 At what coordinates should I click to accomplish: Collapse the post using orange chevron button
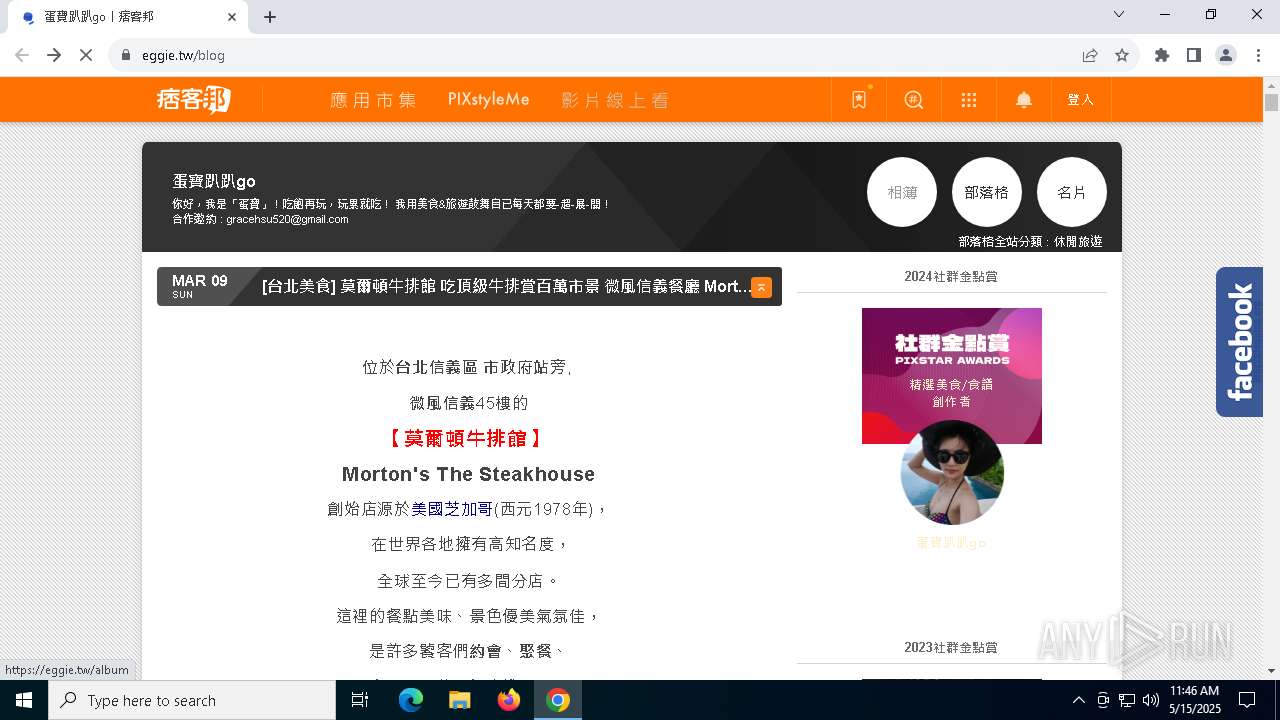(x=761, y=287)
